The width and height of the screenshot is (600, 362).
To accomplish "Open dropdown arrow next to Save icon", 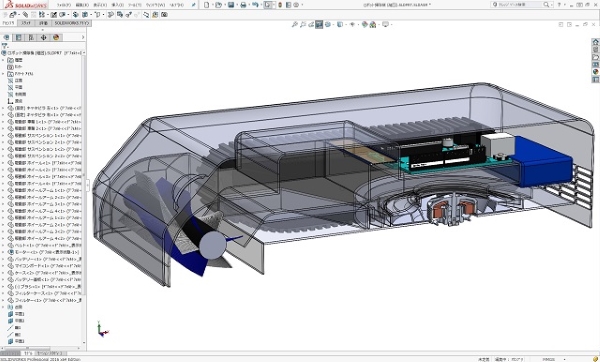I will tap(236, 5).
